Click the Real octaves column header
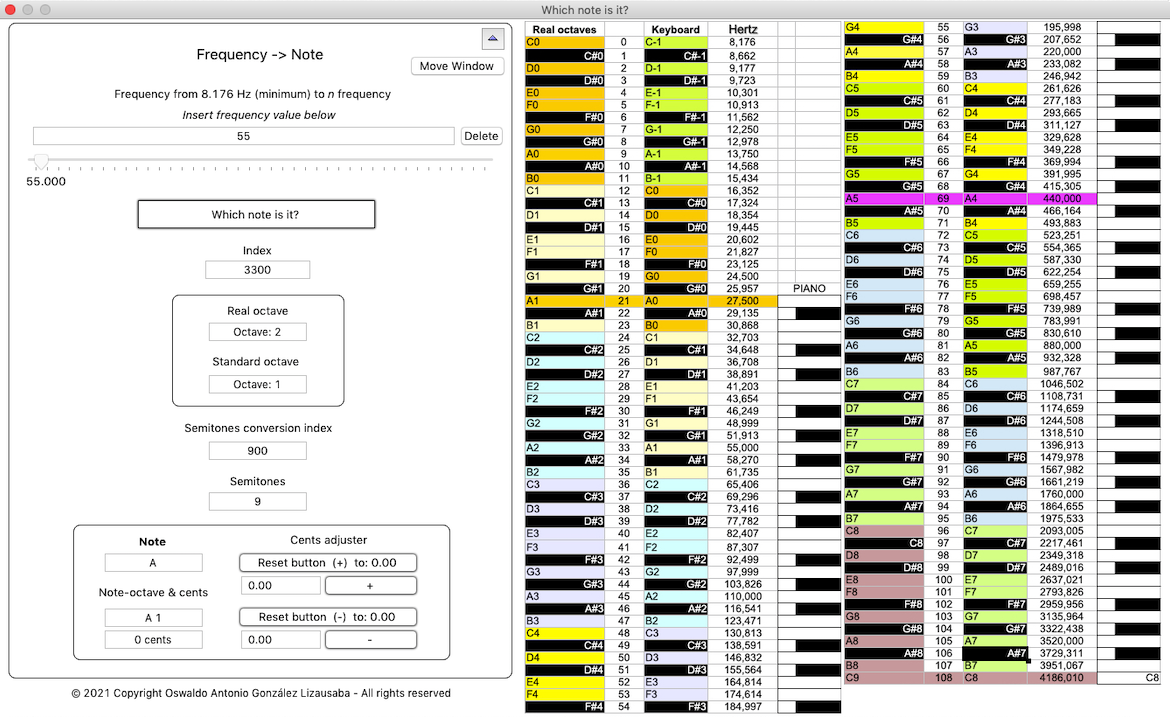 click(564, 30)
